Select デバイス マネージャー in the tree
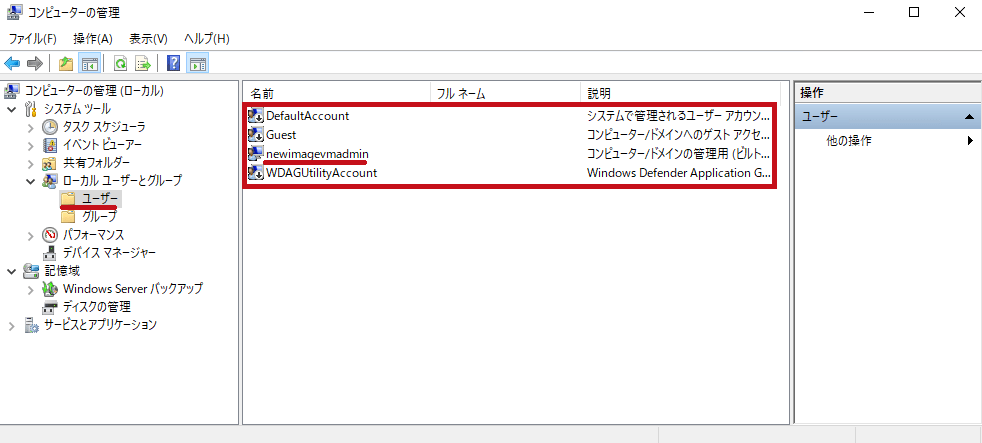This screenshot has height=443, width=982. (x=109, y=253)
